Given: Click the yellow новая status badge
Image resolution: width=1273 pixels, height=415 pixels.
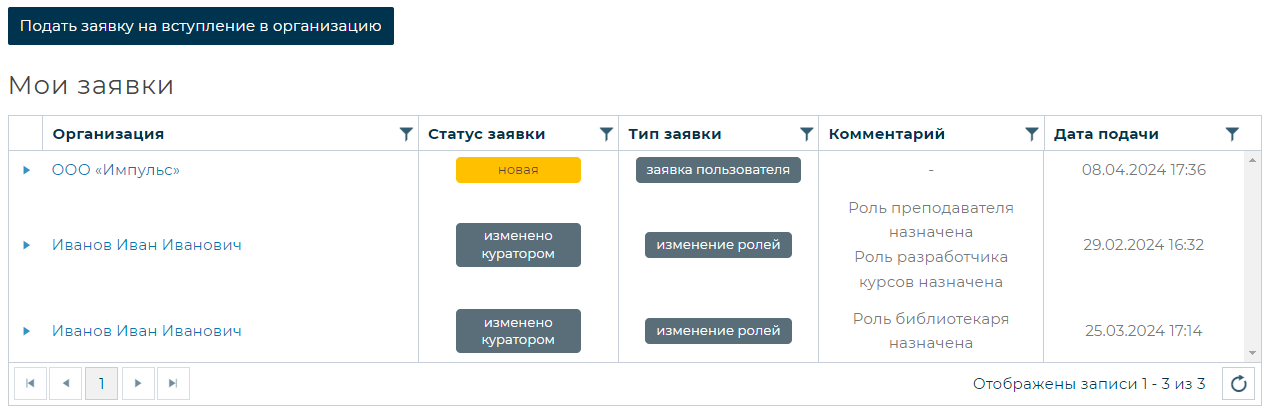Looking at the screenshot, I should tap(518, 170).
